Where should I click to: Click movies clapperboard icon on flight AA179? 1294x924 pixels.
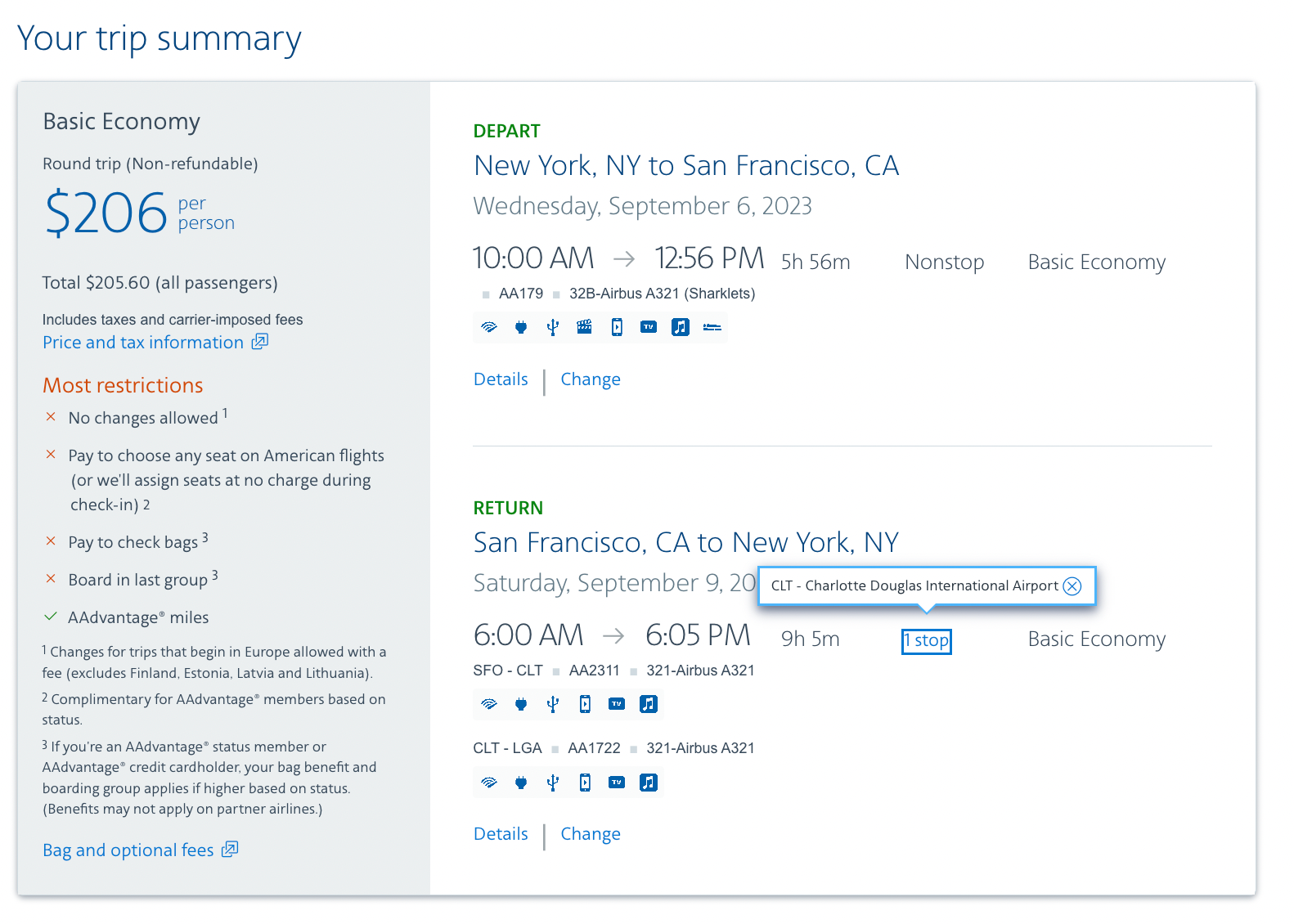click(x=584, y=327)
